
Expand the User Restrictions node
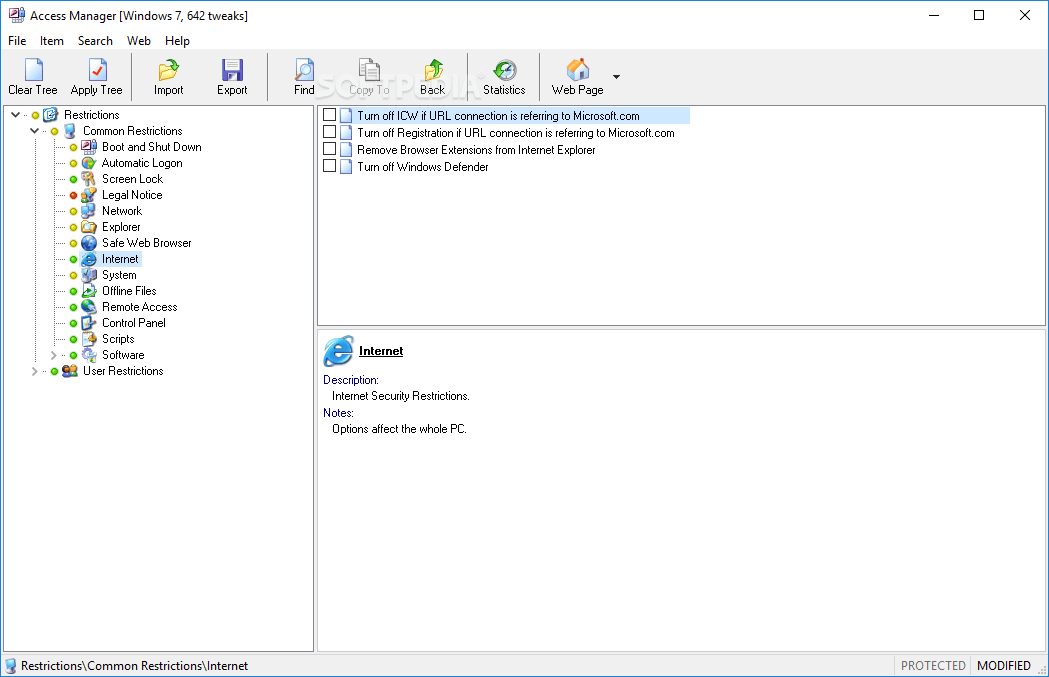coord(34,370)
